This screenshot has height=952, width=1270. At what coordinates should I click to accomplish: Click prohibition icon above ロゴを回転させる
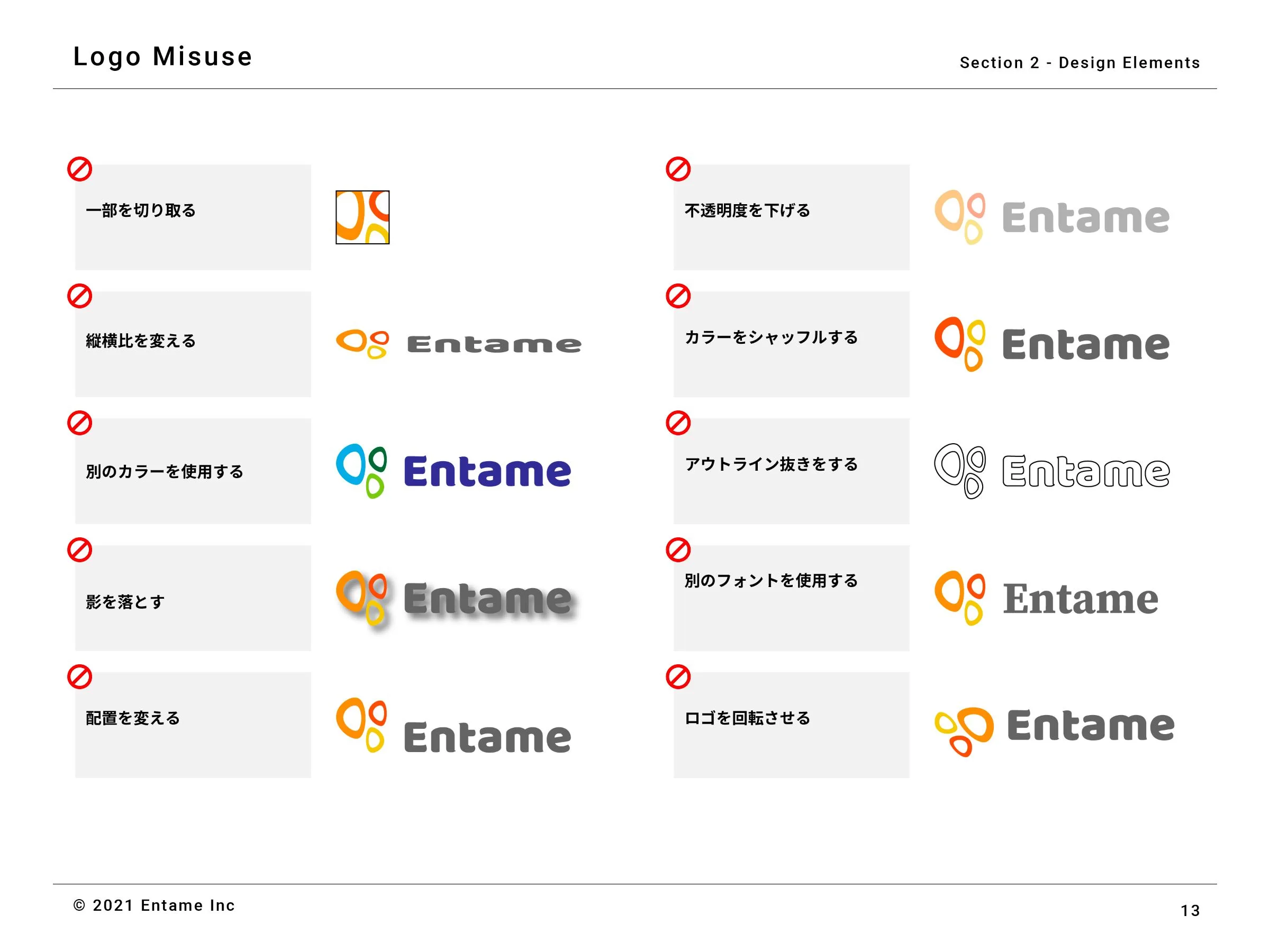coord(678,677)
